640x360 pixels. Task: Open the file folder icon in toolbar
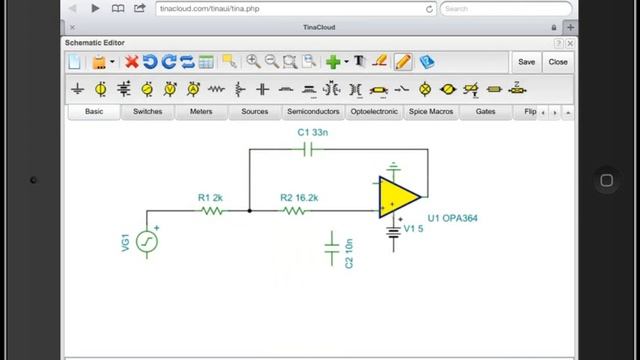99,62
